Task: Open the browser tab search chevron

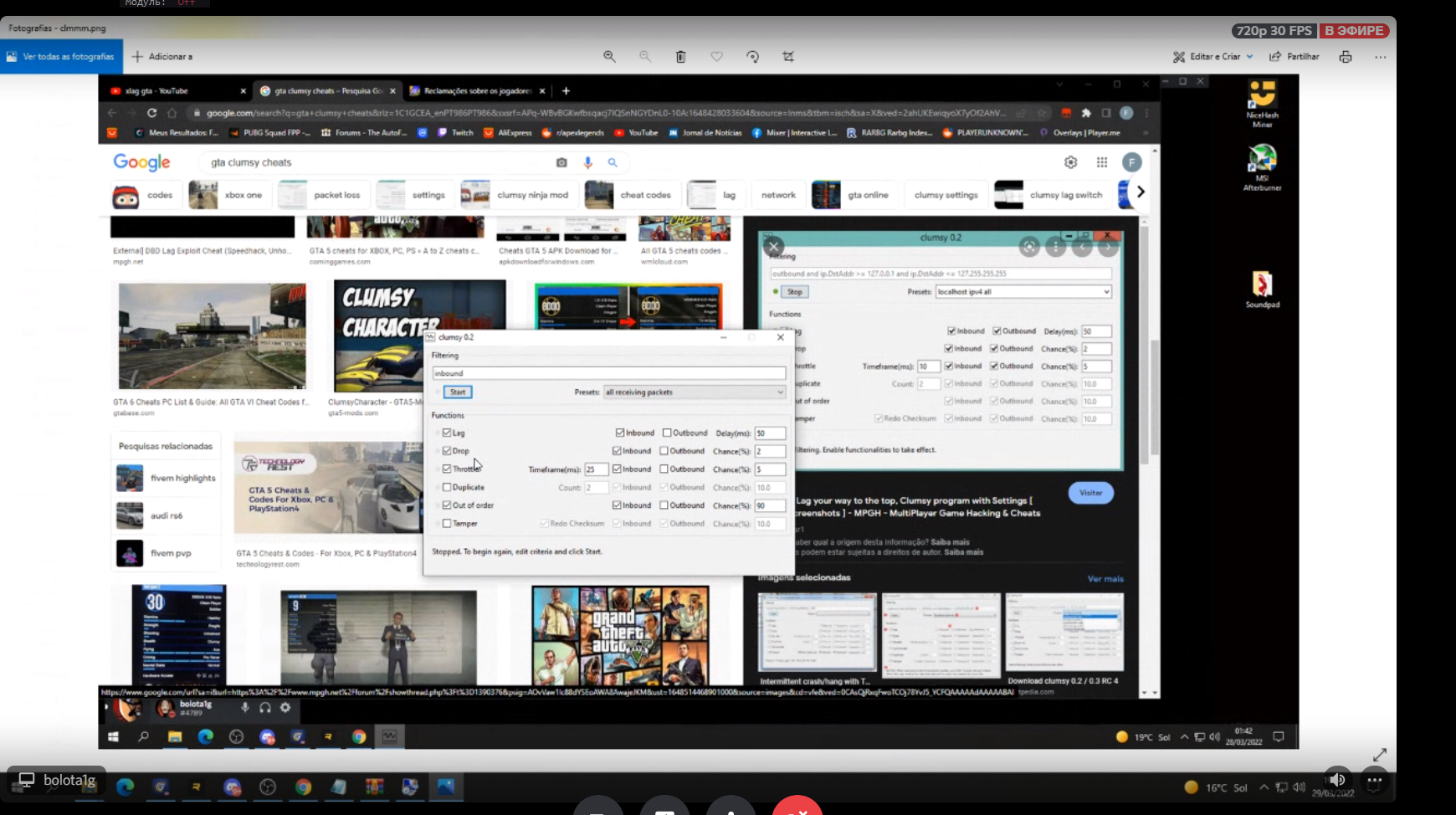Action: (1059, 85)
